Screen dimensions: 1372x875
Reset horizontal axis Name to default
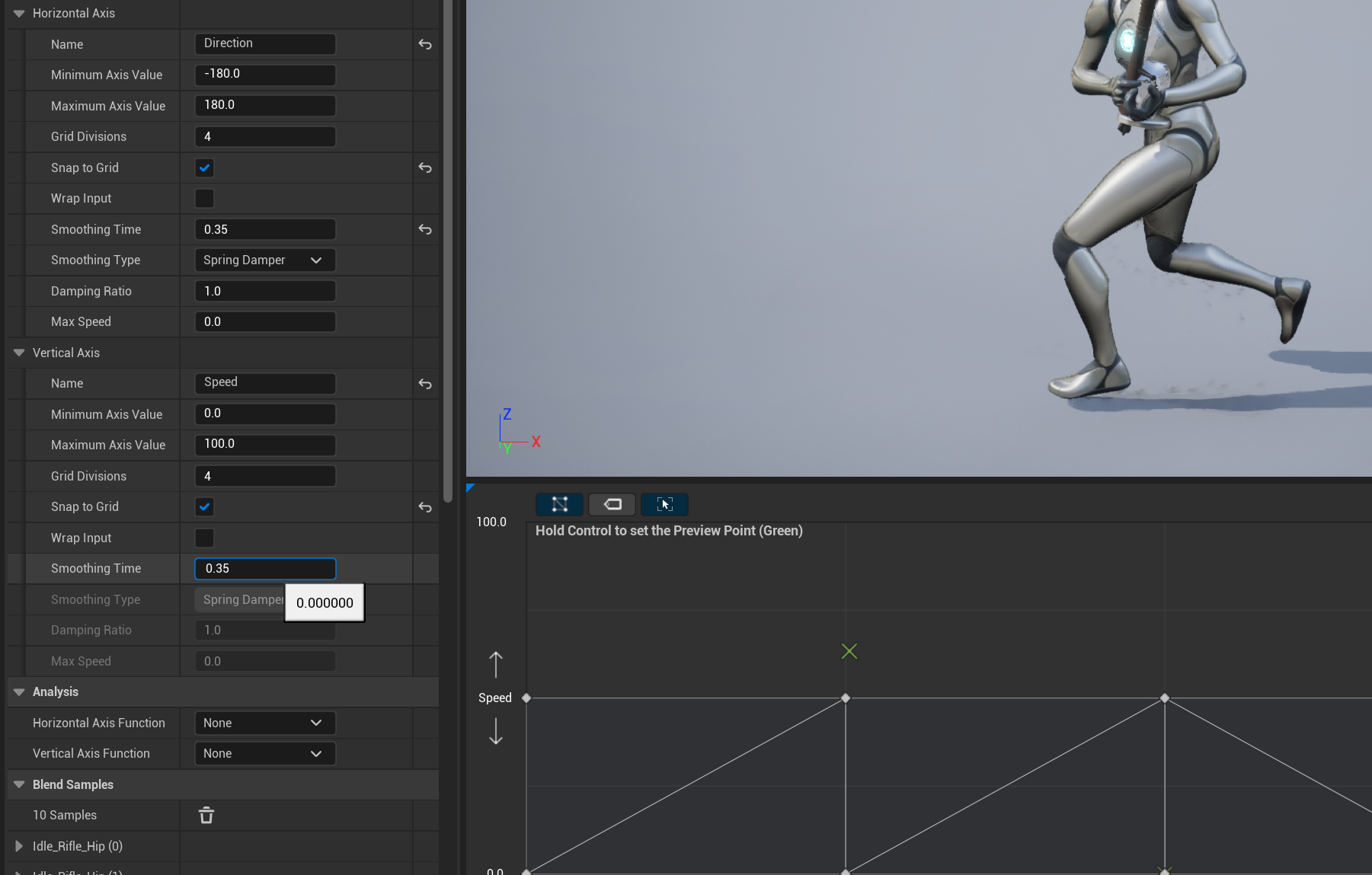[425, 44]
